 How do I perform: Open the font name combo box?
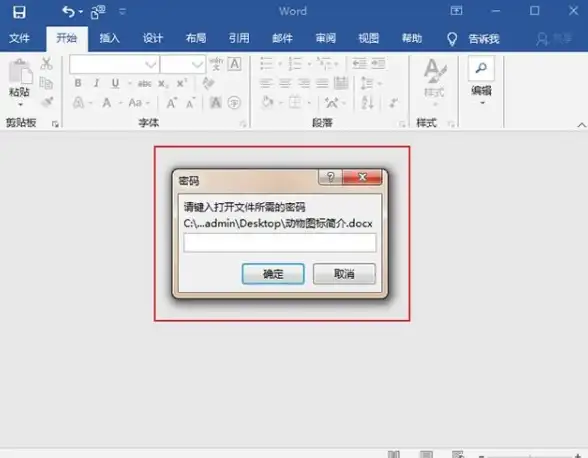click(x=114, y=65)
